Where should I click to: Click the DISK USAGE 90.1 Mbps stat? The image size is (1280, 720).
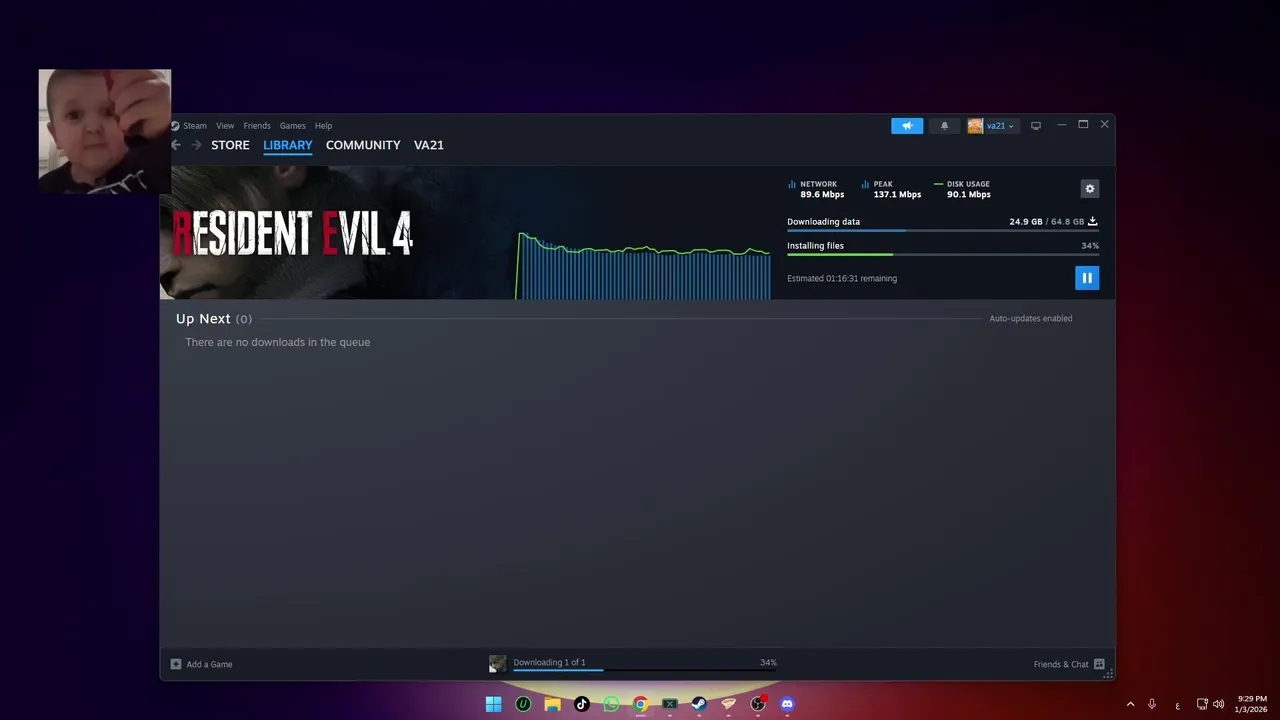click(962, 189)
